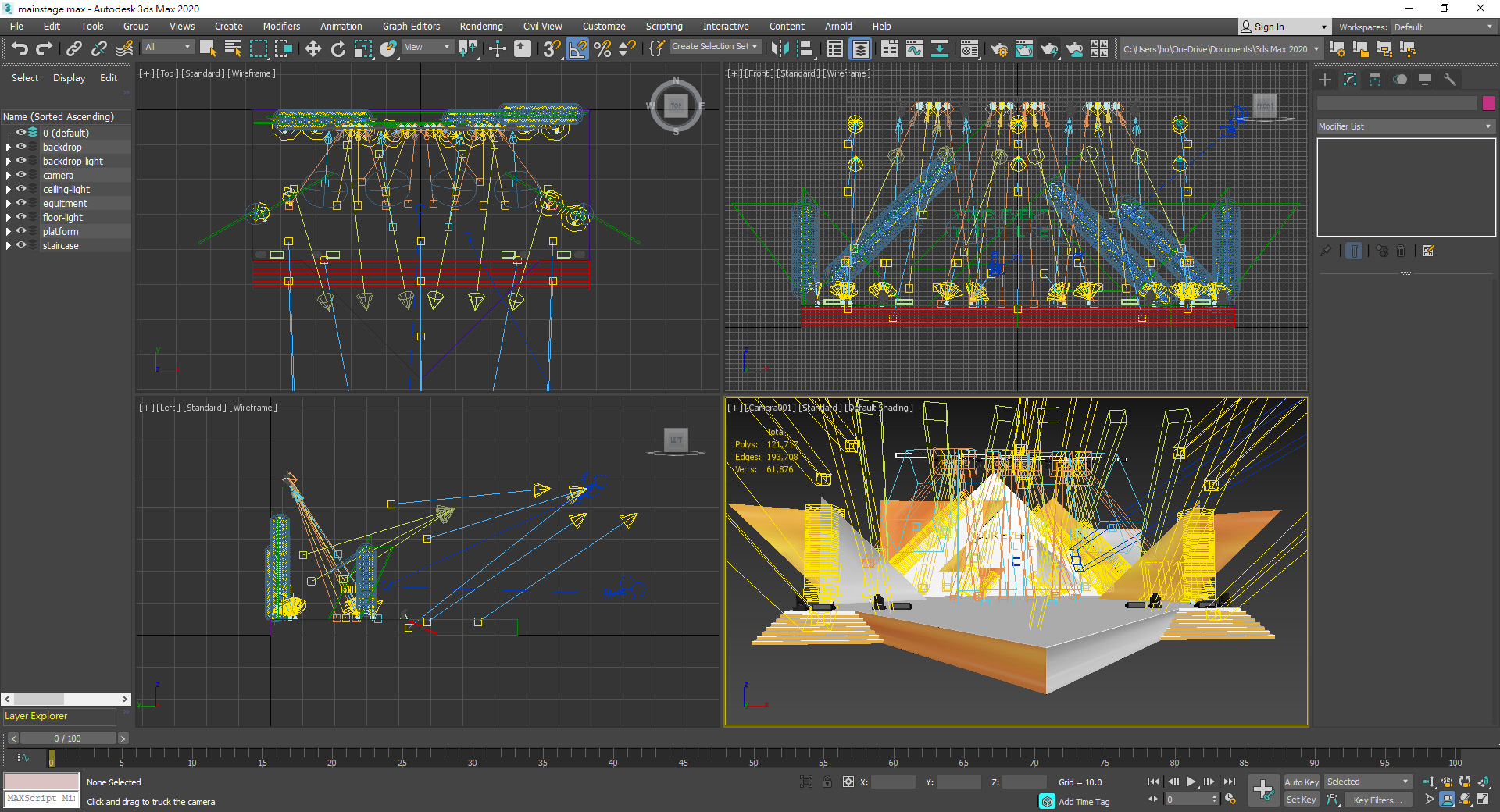This screenshot has width=1500, height=812.
Task: Activate the Rotate tool
Action: click(337, 49)
